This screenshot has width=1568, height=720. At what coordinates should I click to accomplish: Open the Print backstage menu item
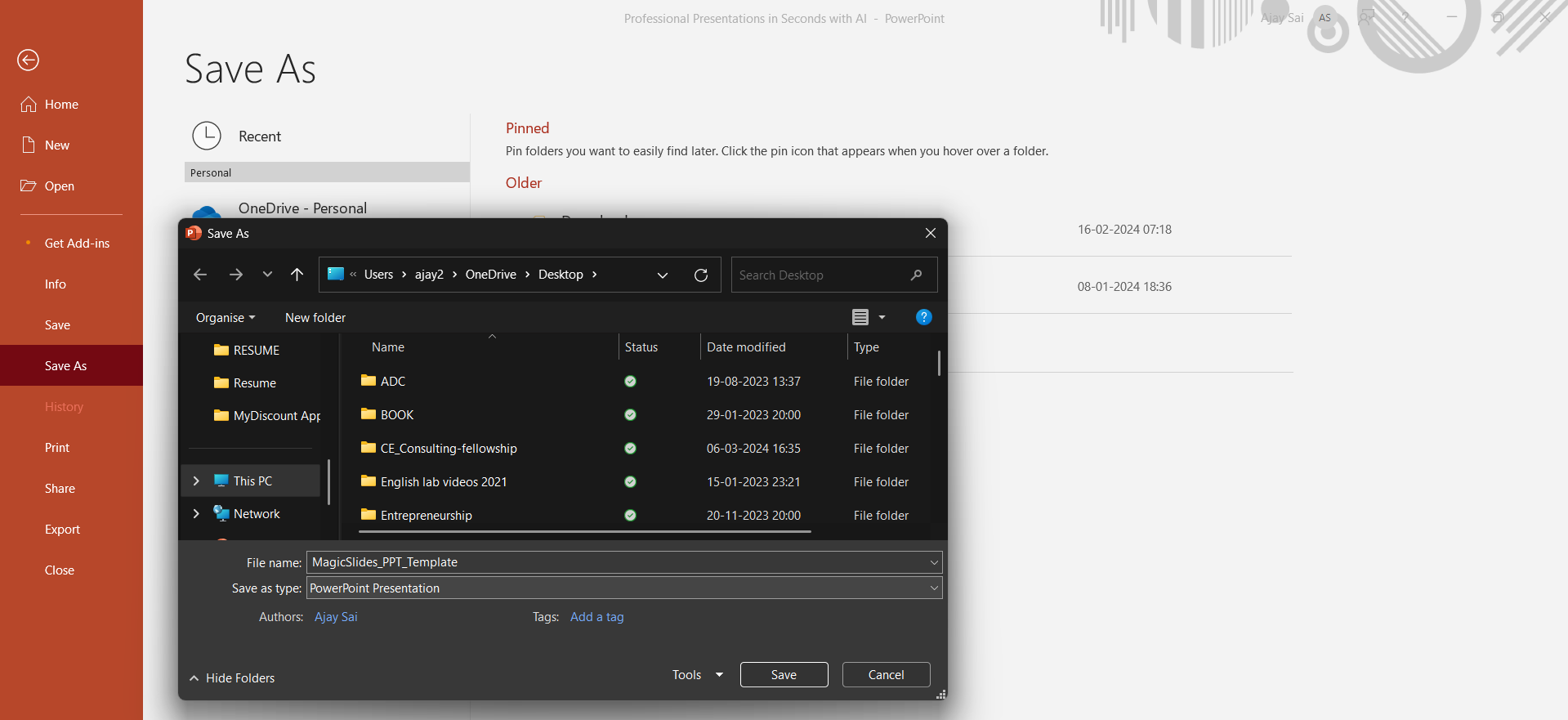57,448
